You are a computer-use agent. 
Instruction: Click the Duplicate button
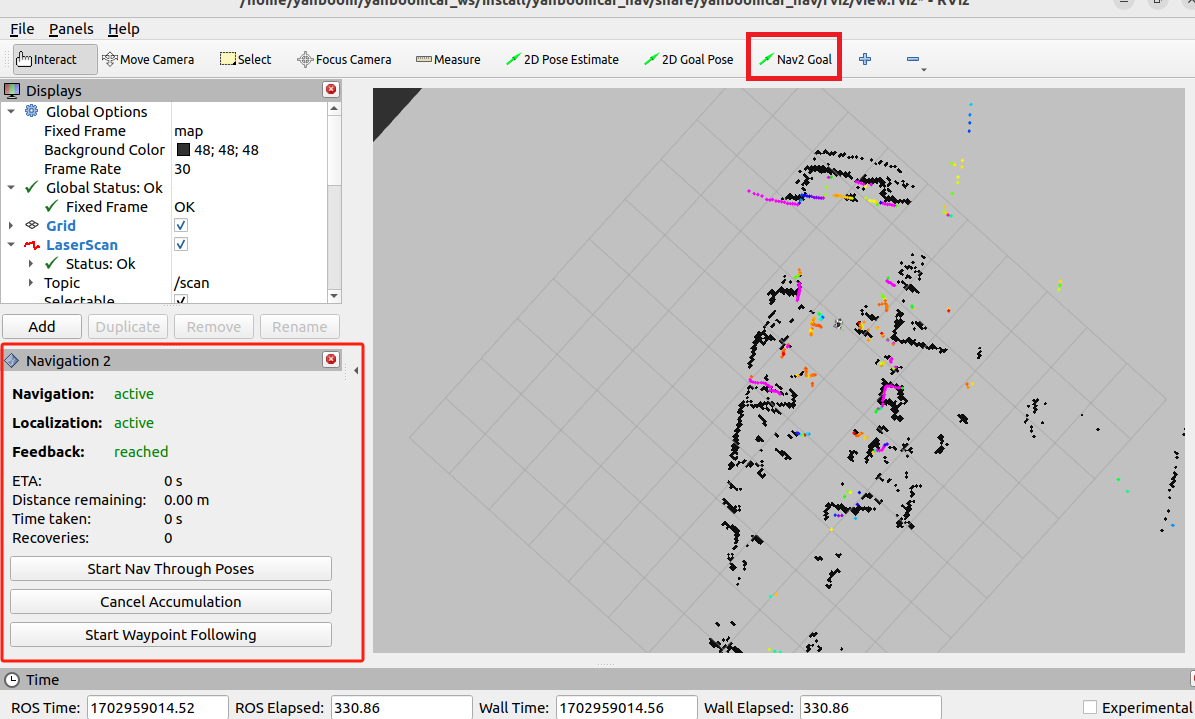coord(127,326)
